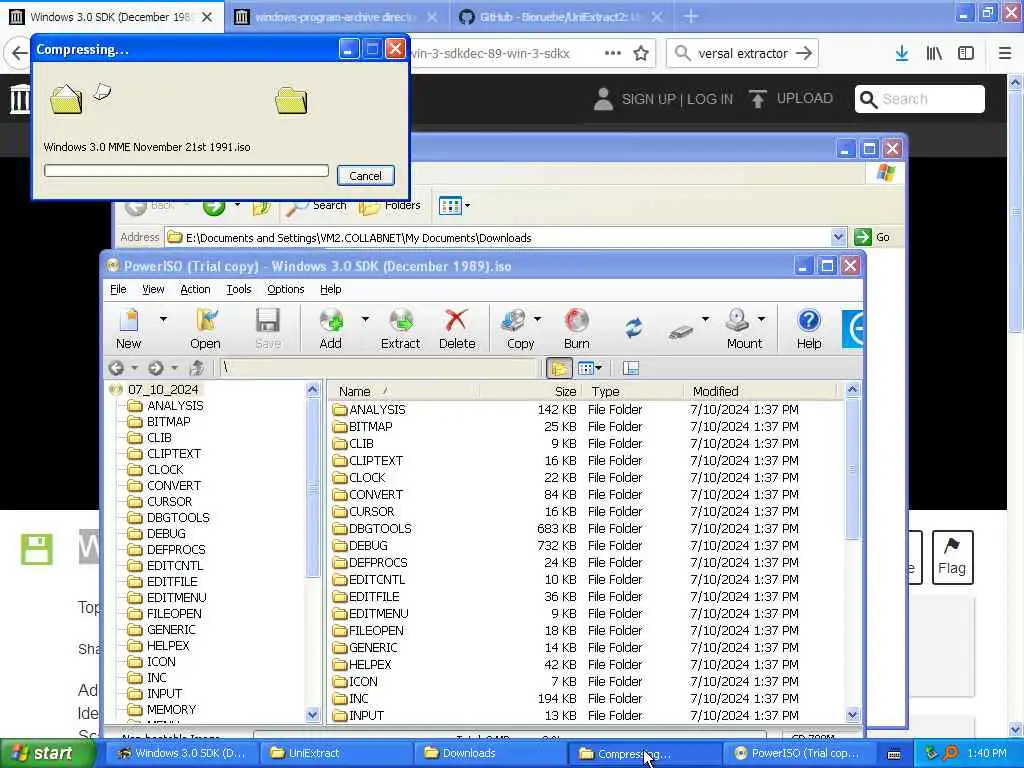Screen dimensions: 1024x768
Task: Click the properties pane icon in PowerISO
Action: coord(631,368)
